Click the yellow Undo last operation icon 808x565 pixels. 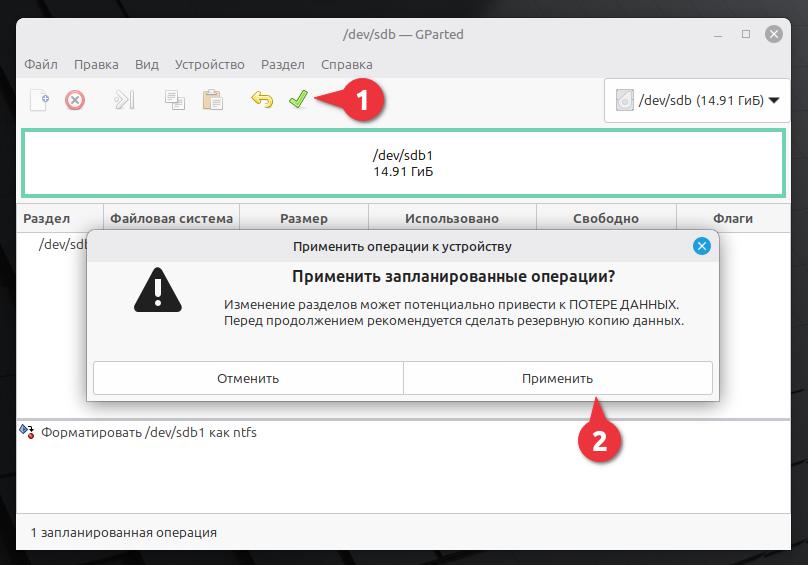(262, 99)
